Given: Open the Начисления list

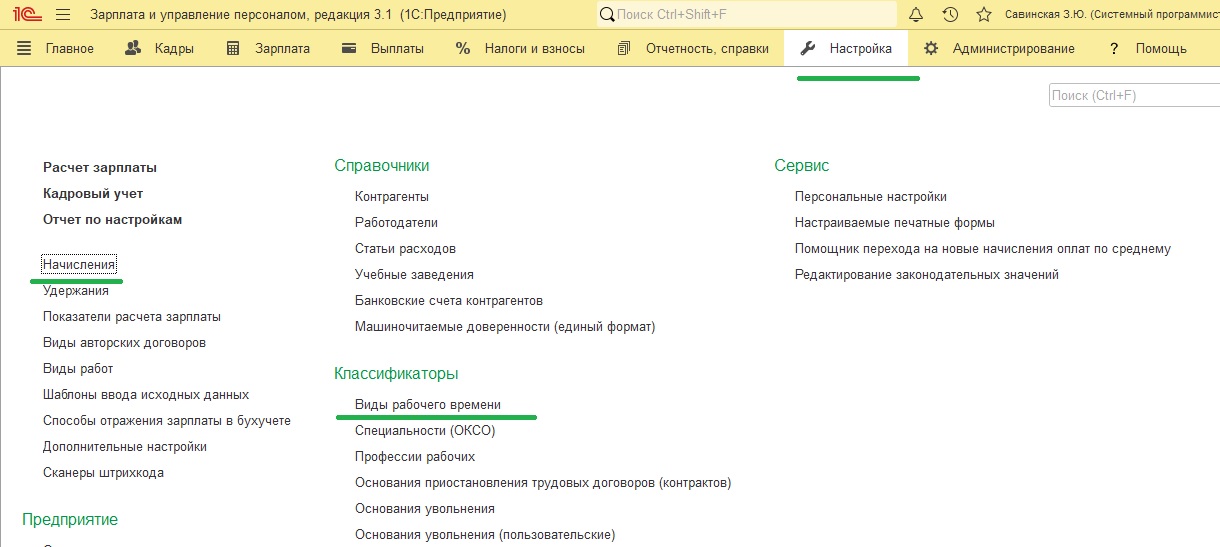Looking at the screenshot, I should pyautogui.click(x=79, y=265).
